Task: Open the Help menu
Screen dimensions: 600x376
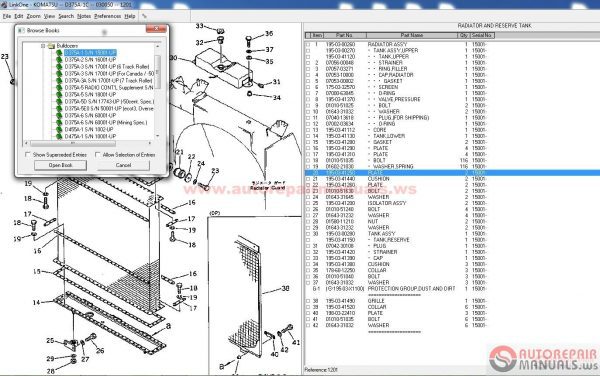Action: (x=130, y=16)
